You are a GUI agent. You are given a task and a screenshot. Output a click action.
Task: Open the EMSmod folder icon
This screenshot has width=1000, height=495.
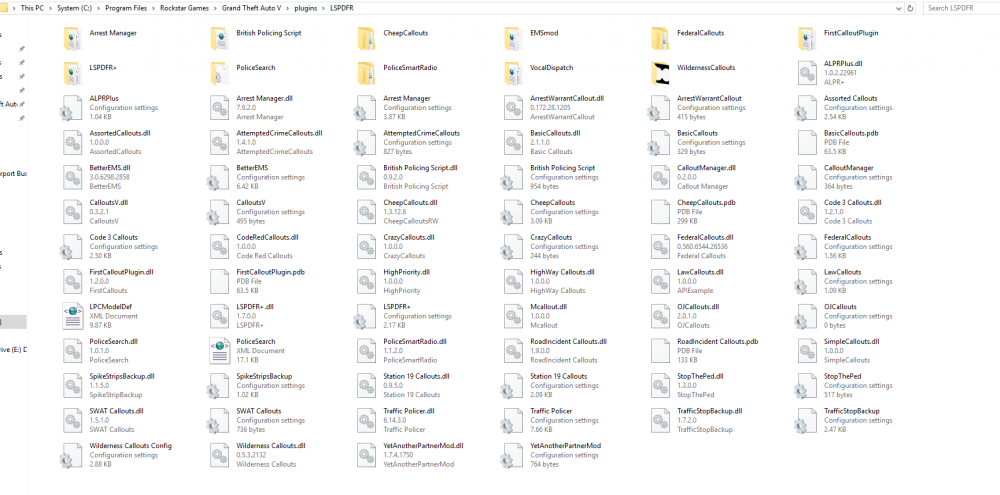pos(514,39)
